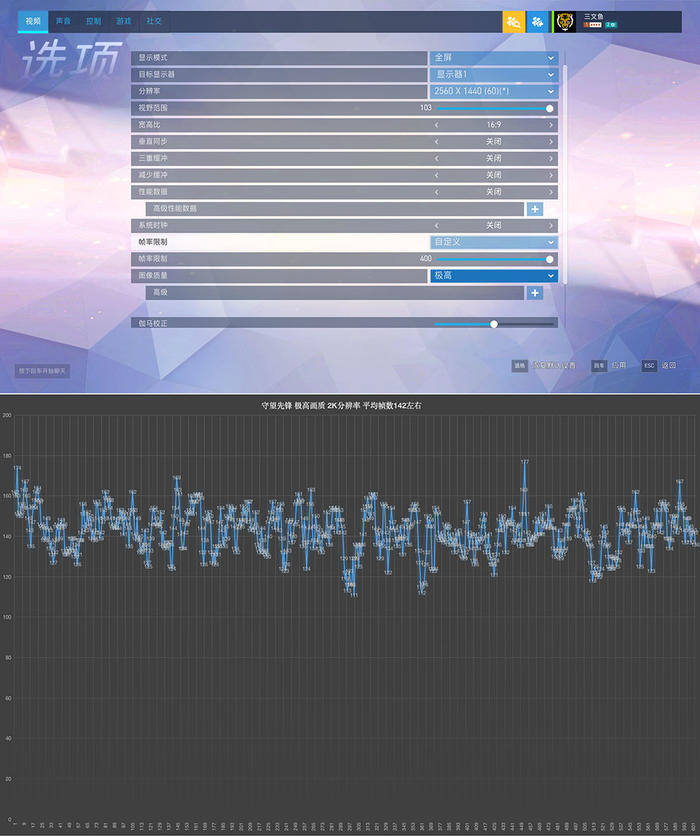The image size is (700, 836).
Task: Click the chat prompt box at bottom left
Action: coord(42,371)
